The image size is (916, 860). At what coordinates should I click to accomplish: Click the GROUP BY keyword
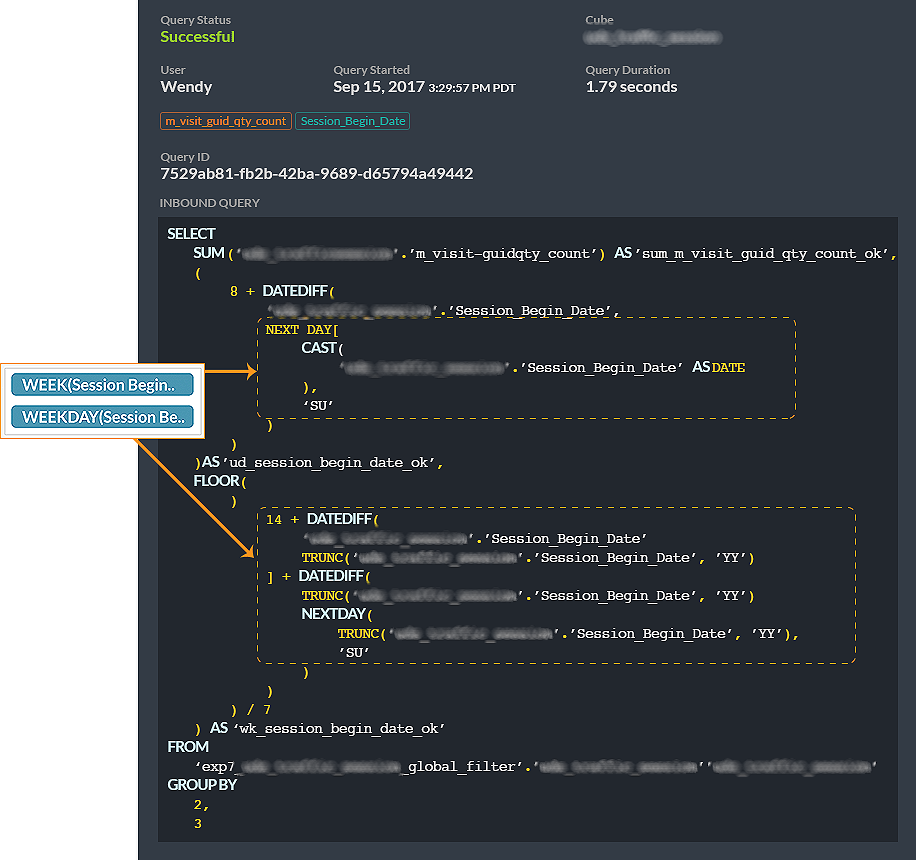[202, 785]
